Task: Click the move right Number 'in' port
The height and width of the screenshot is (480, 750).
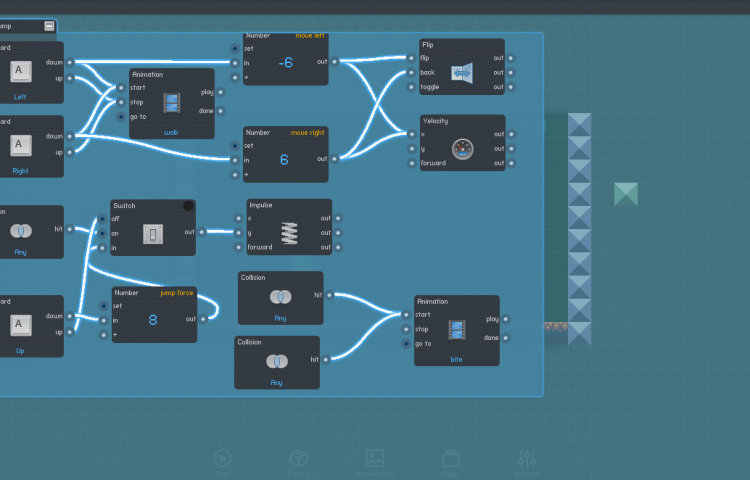Action: tap(235, 160)
